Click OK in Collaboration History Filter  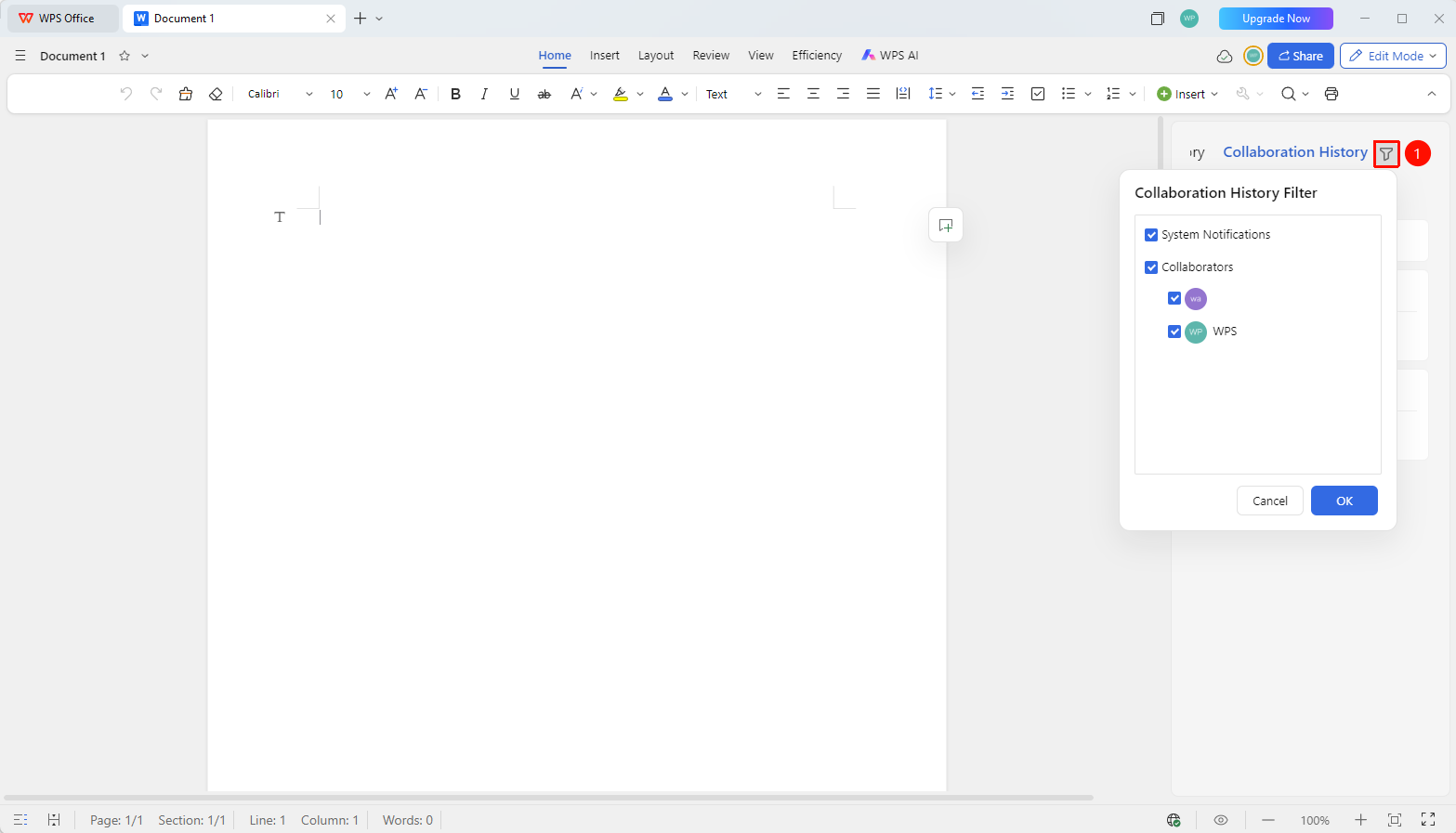[1344, 501]
